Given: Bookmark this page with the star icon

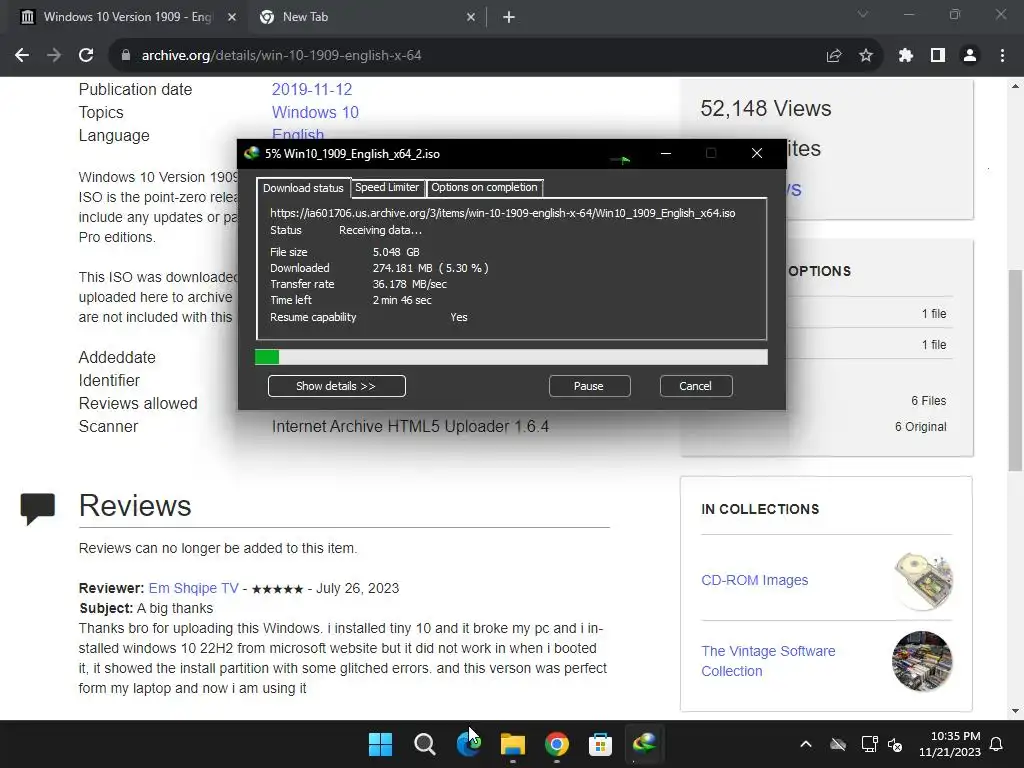Looking at the screenshot, I should [866, 56].
